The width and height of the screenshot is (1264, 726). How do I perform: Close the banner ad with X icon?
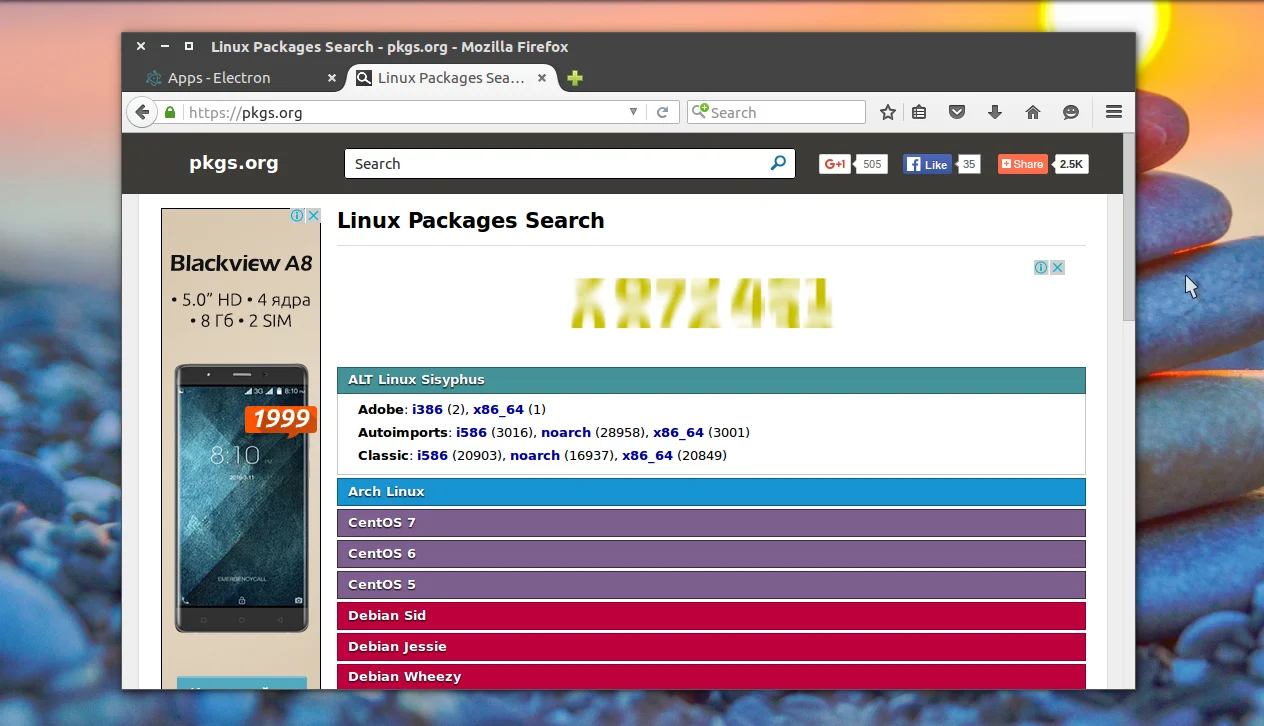pyautogui.click(x=1057, y=267)
